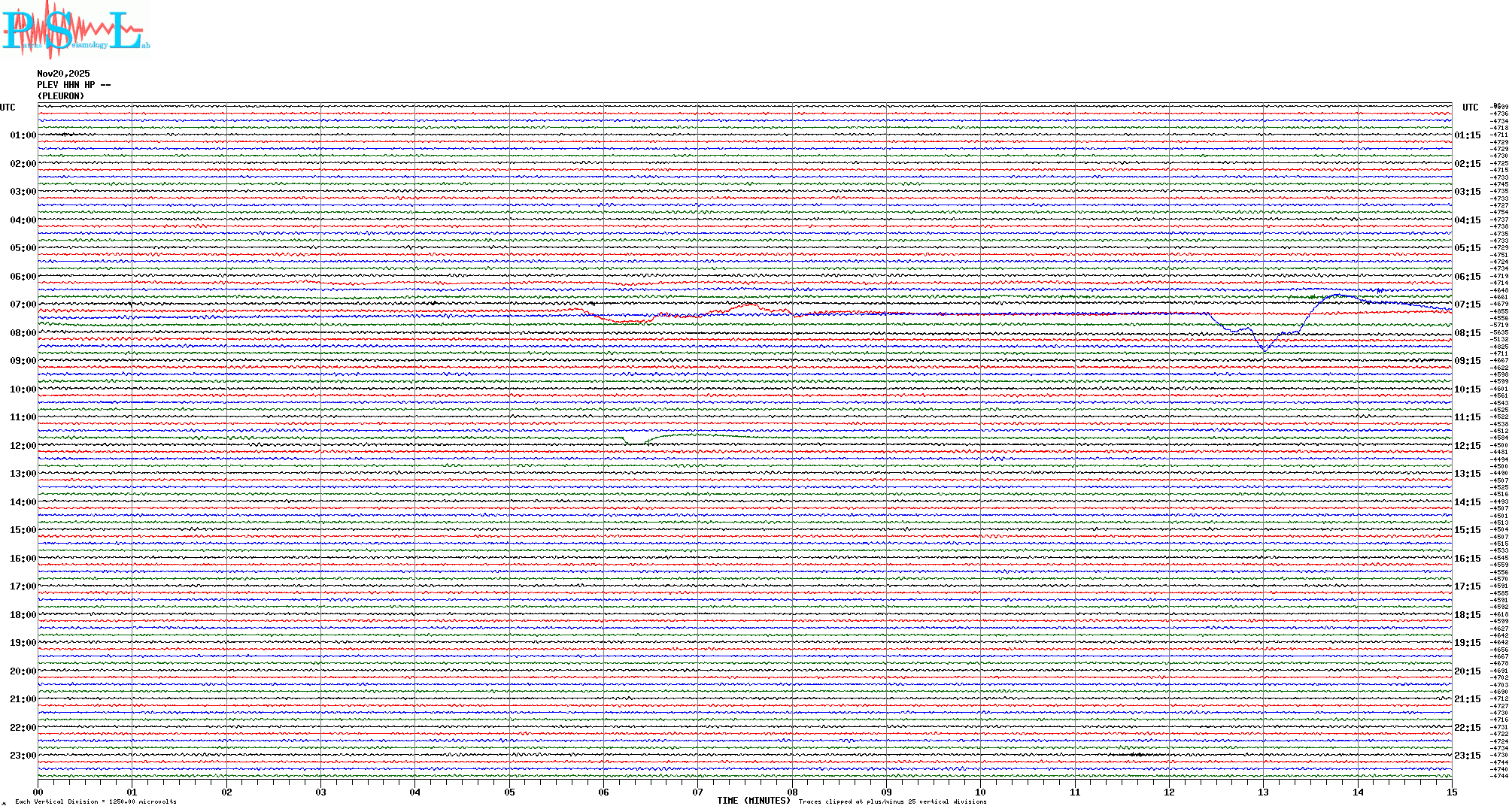Screen dimensions: 1512x812
Task: Select the 07:00 hour label on left
Action: (23, 304)
